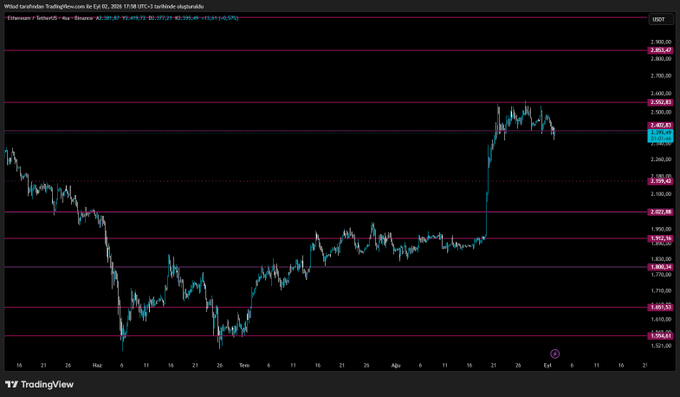Click the 1.521,00 price axis value
Screen dimensions: 680x397
point(661,346)
